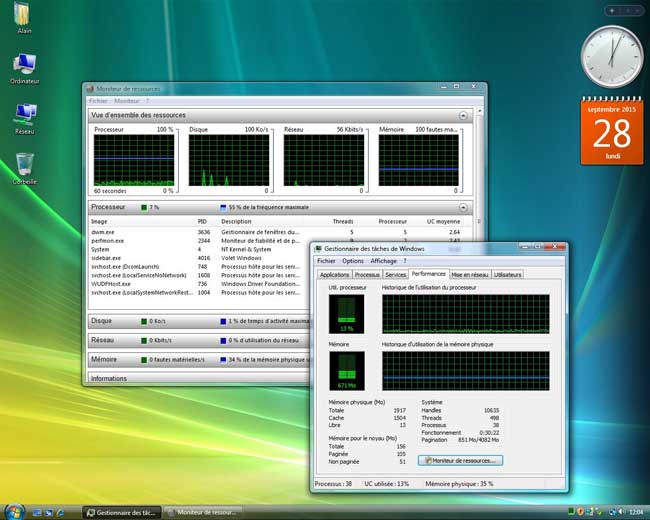Click the Moniteur de ressources title bar icon
650x520 pixels.
click(90, 89)
